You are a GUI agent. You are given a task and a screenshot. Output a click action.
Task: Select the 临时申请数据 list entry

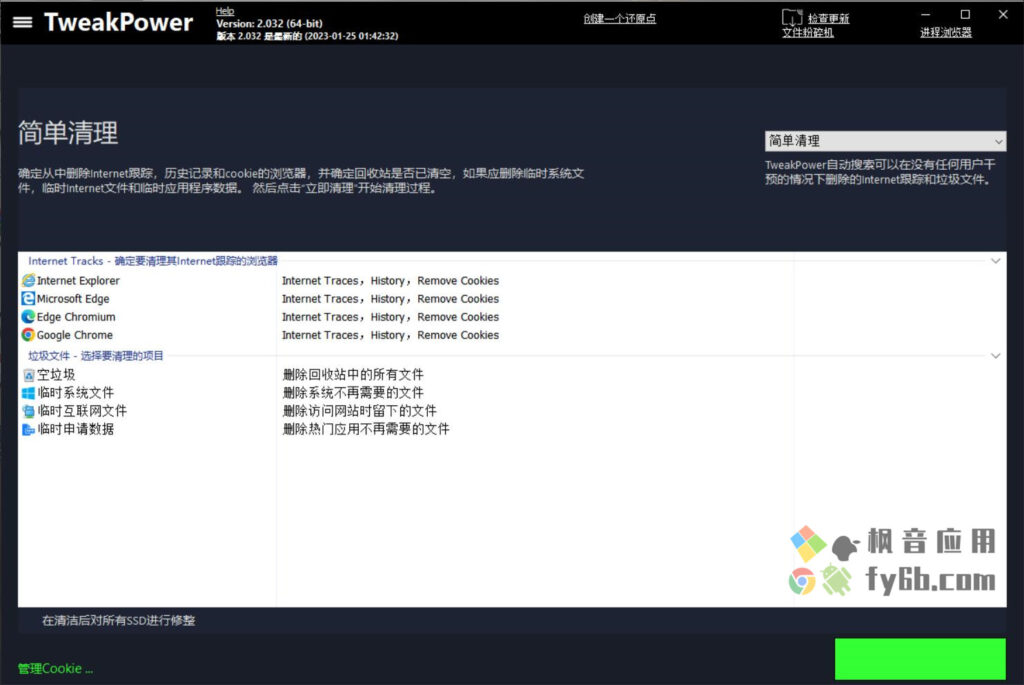[x=76, y=430]
